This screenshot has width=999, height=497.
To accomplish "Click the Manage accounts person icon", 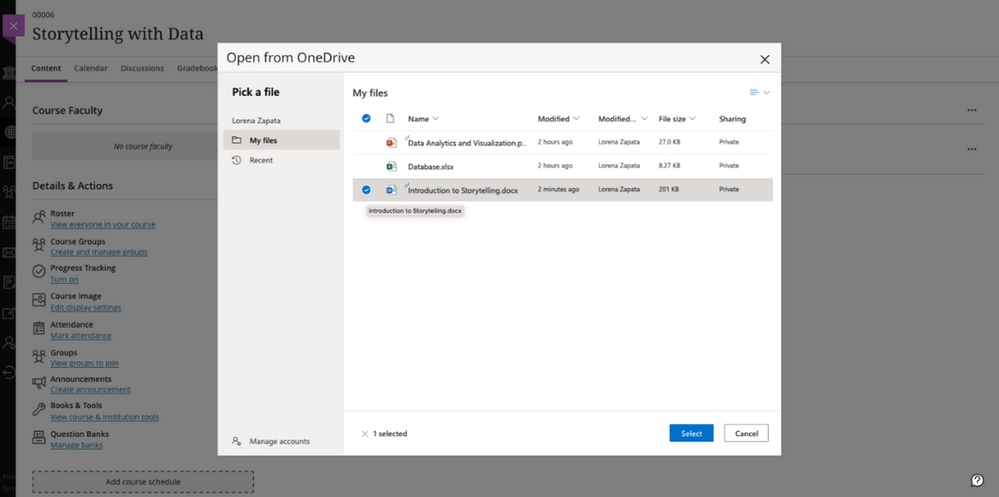I will 236,441.
